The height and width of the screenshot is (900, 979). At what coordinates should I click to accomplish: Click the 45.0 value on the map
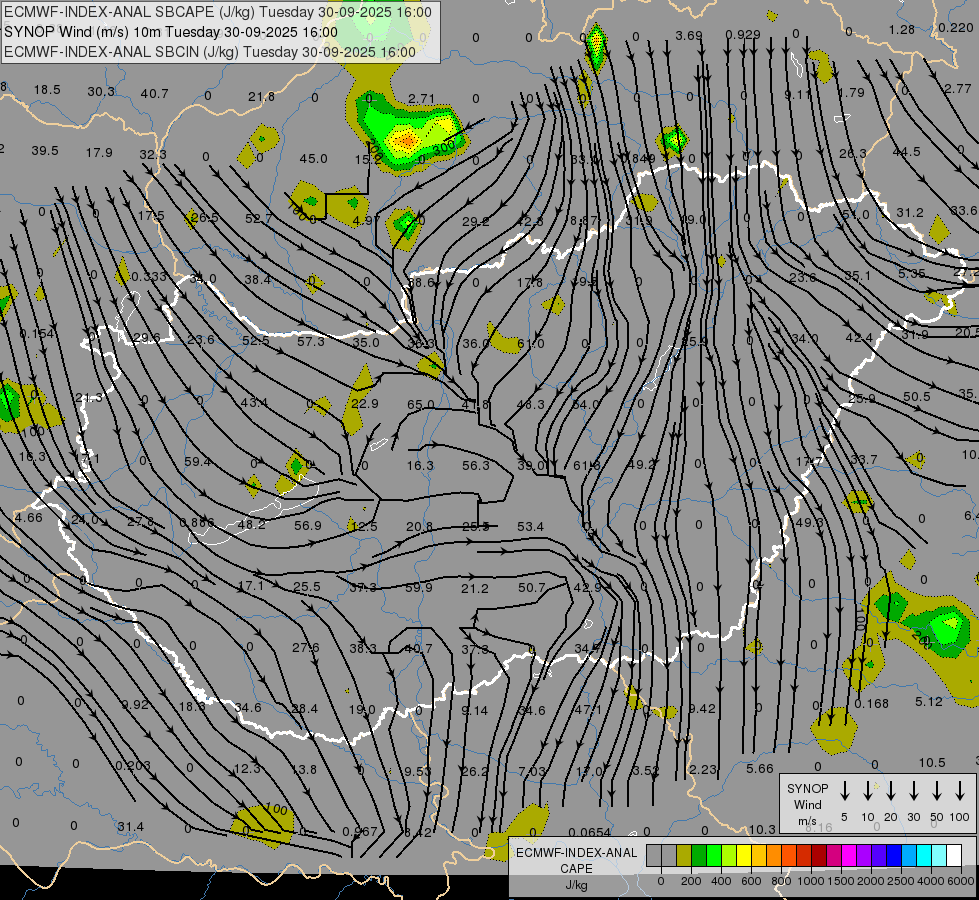tap(313, 159)
